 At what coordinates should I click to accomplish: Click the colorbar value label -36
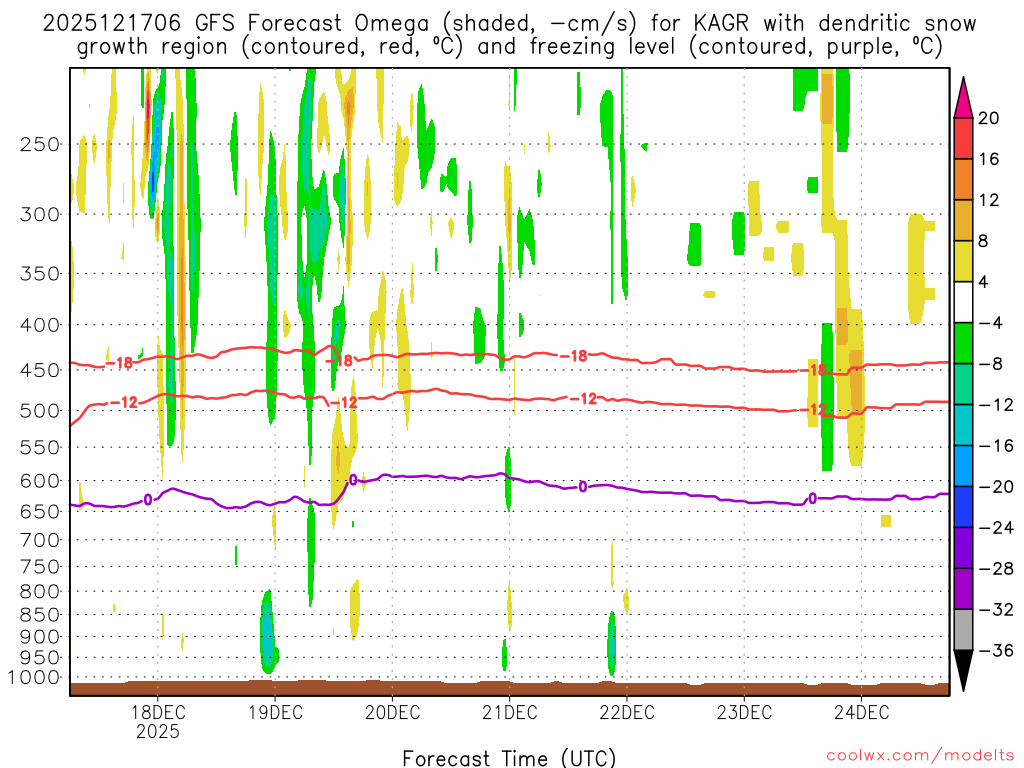(995, 650)
